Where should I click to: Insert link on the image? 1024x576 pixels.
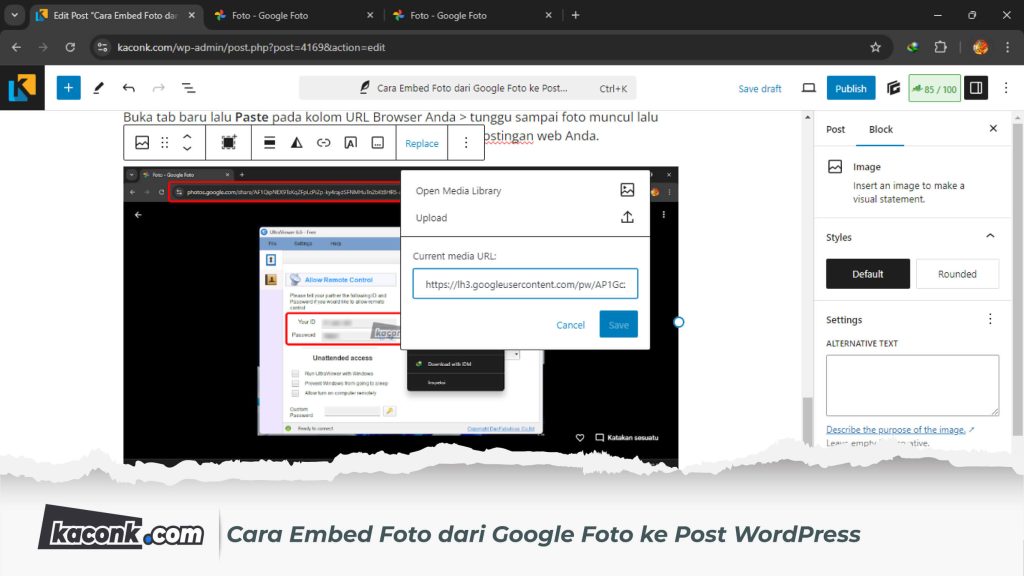(x=323, y=142)
